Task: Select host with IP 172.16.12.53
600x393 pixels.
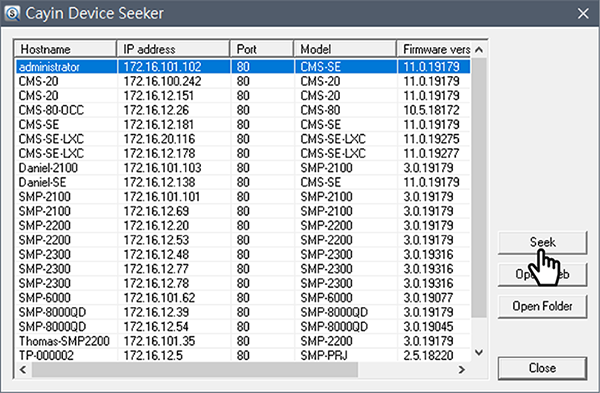Action: [243, 240]
